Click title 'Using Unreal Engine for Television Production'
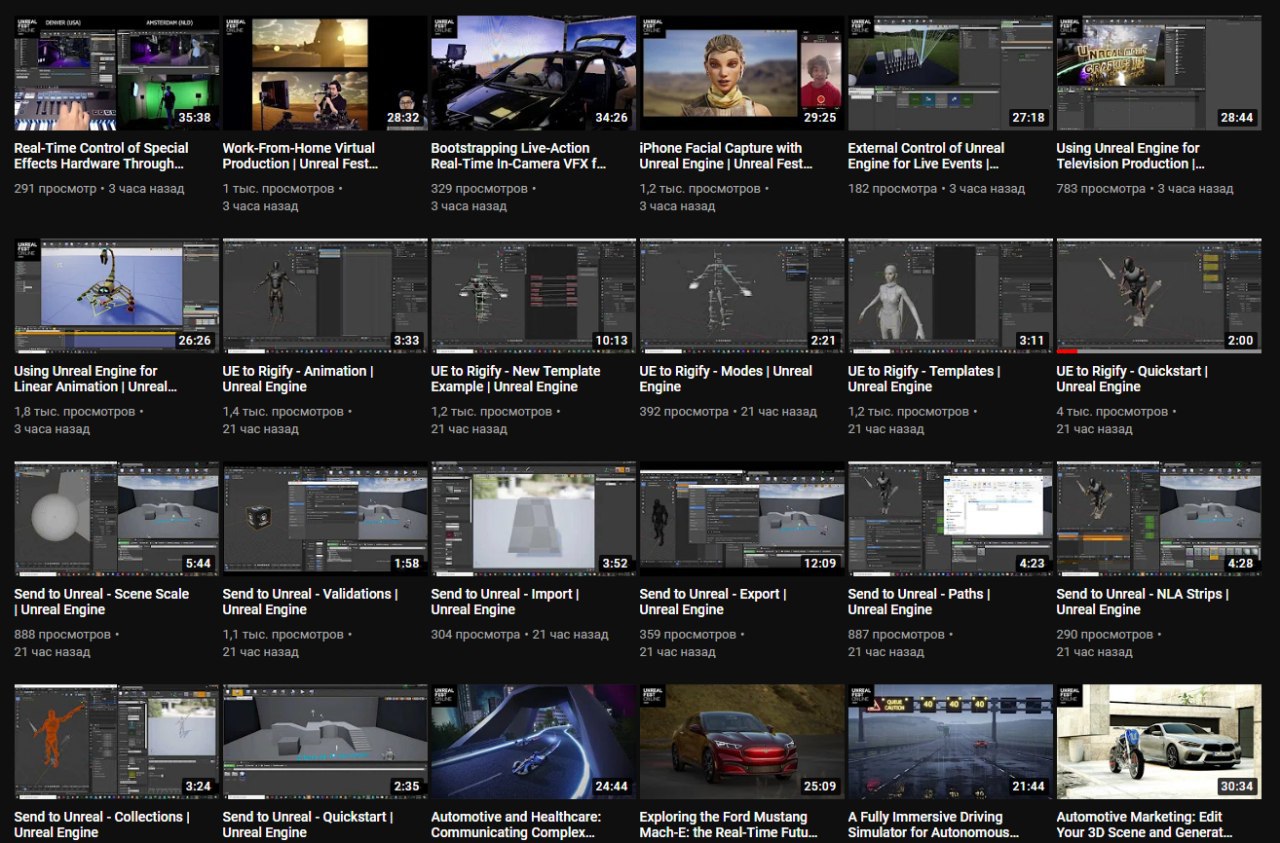This screenshot has height=843, width=1280. click(1131, 156)
